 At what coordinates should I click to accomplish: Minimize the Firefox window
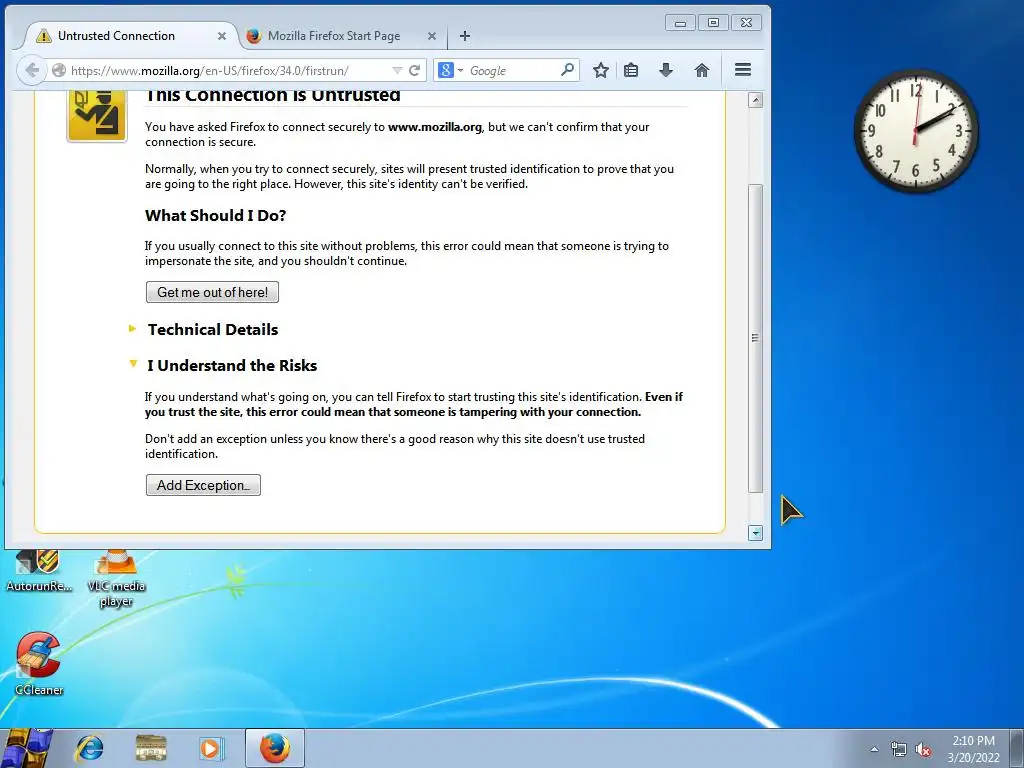pos(680,23)
